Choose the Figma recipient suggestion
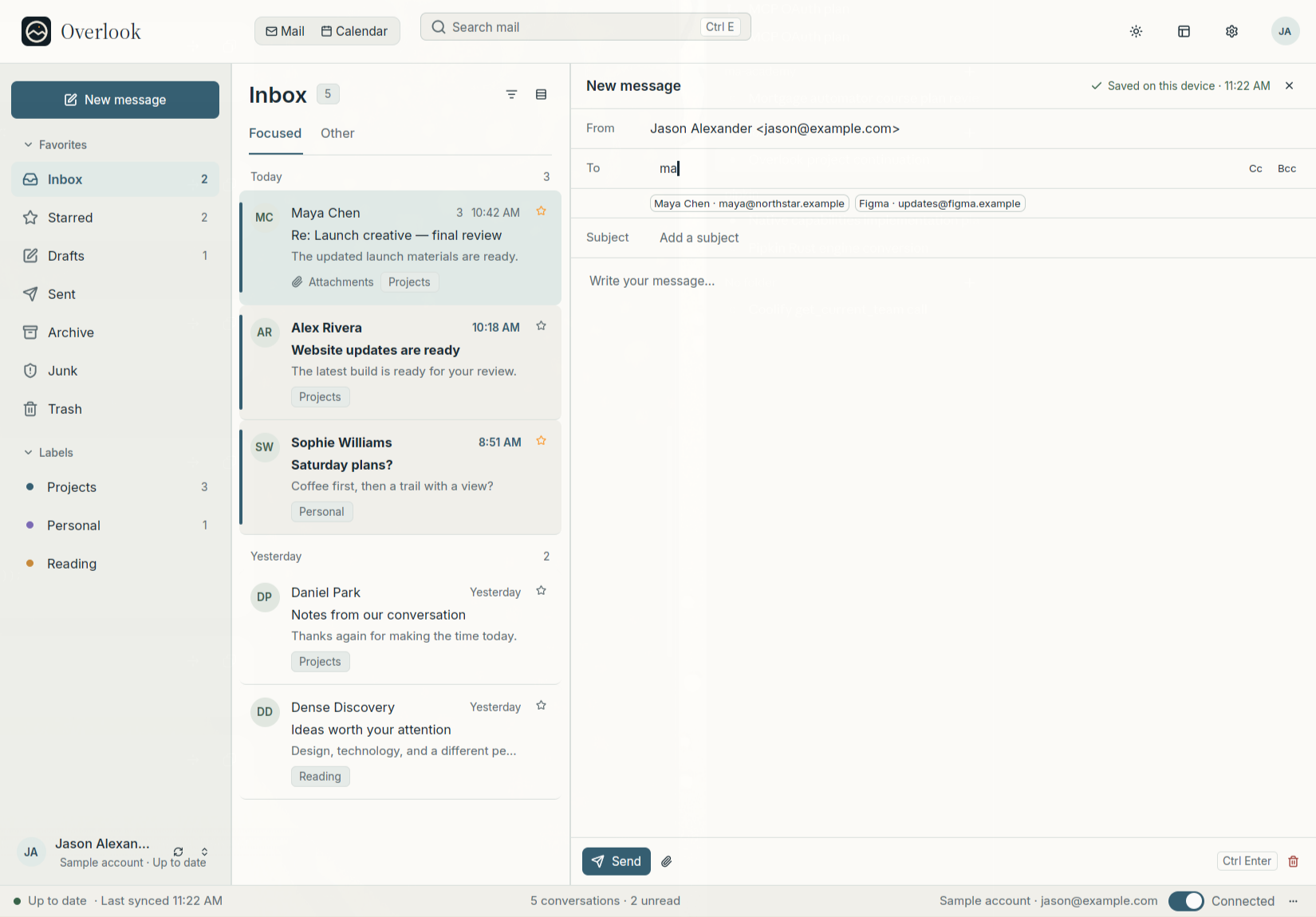The image size is (1316, 917). [940, 203]
